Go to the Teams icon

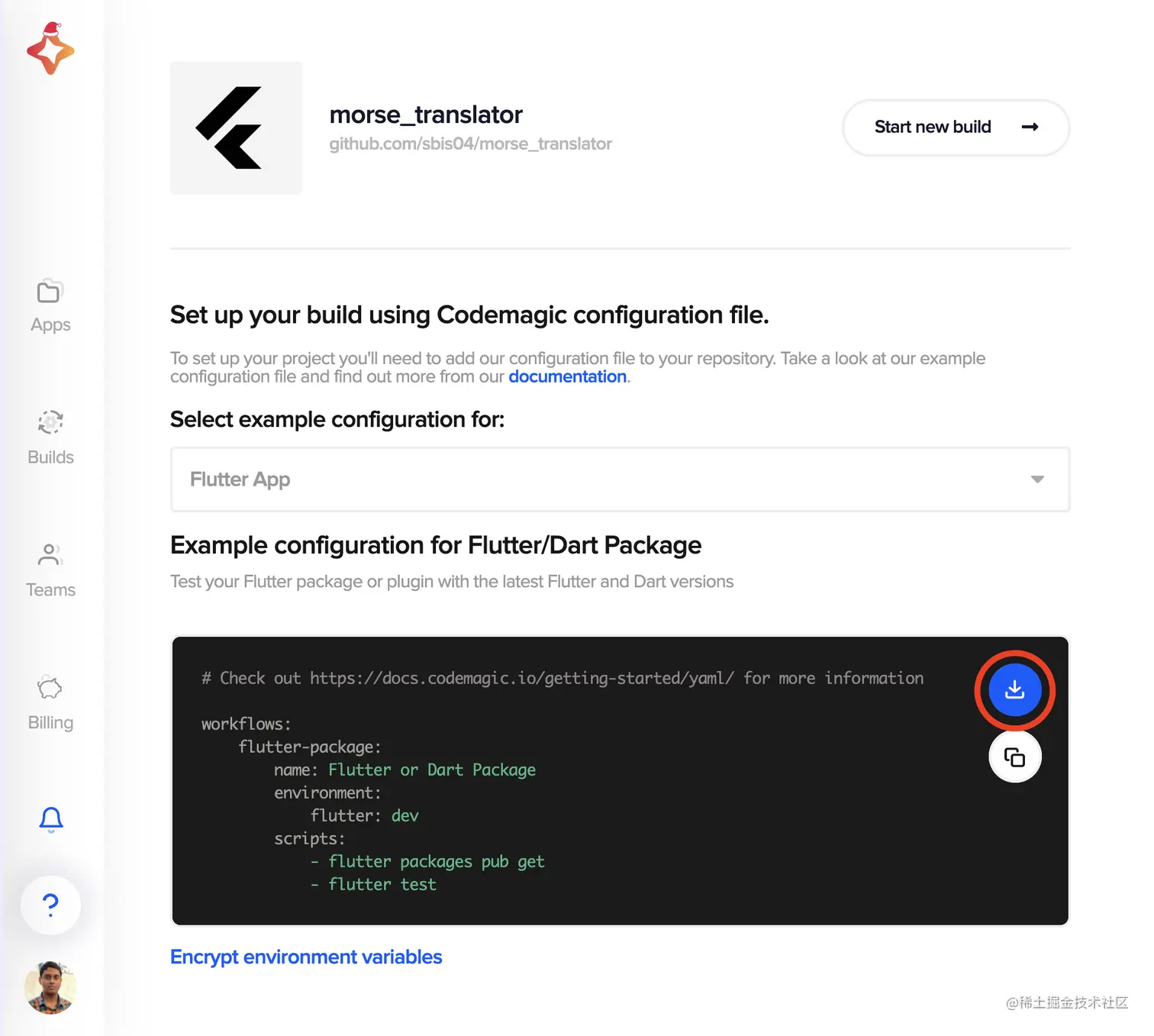coord(50,555)
